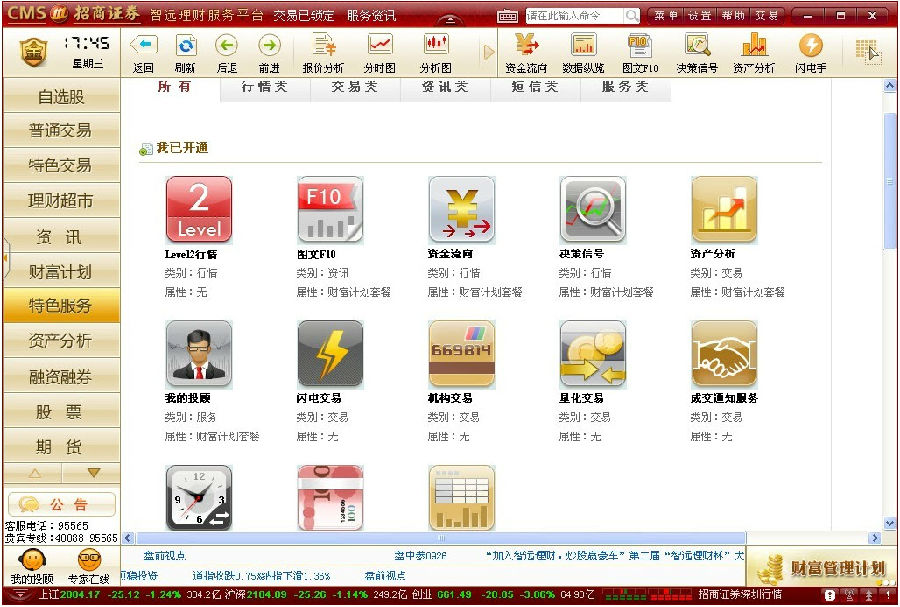Collapse the left sidebar using the edge handle

click(x=5, y=259)
